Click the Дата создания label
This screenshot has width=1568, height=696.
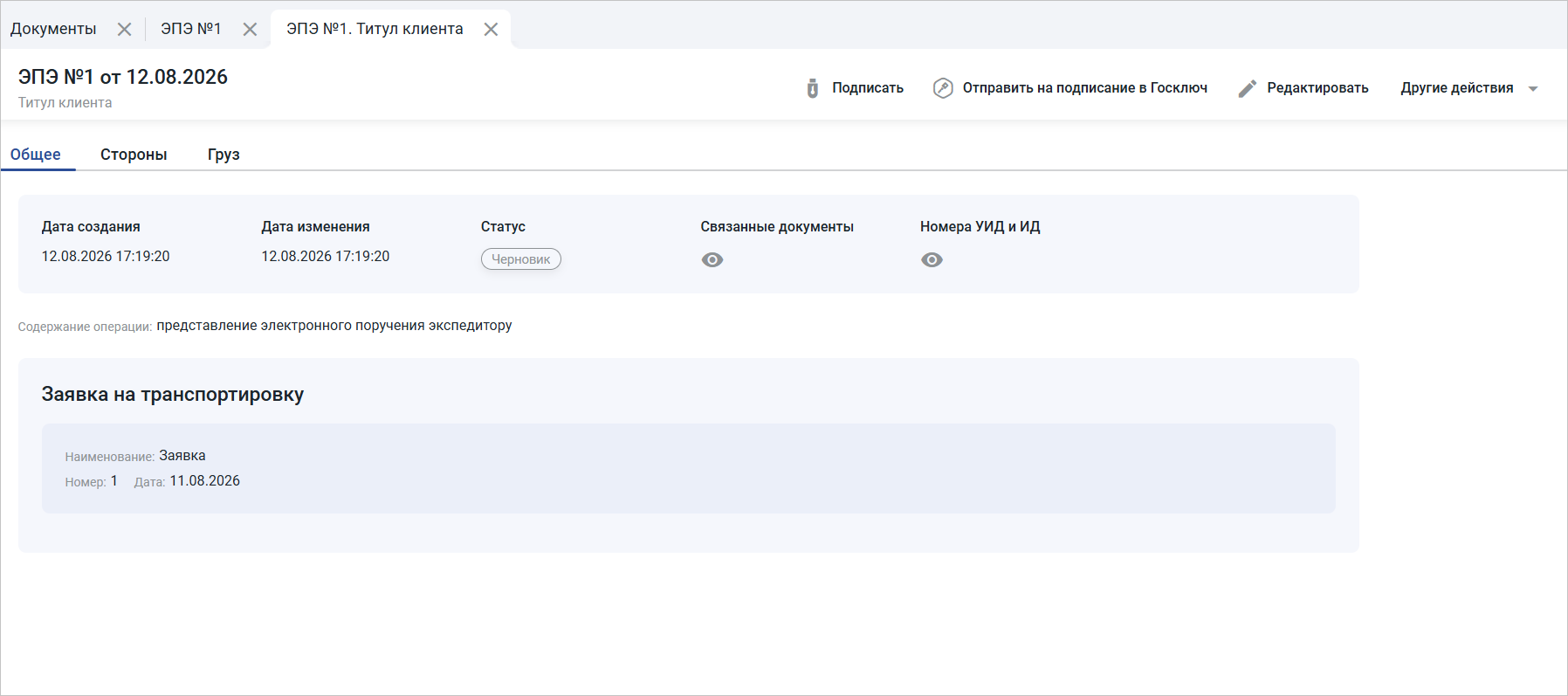(x=91, y=227)
